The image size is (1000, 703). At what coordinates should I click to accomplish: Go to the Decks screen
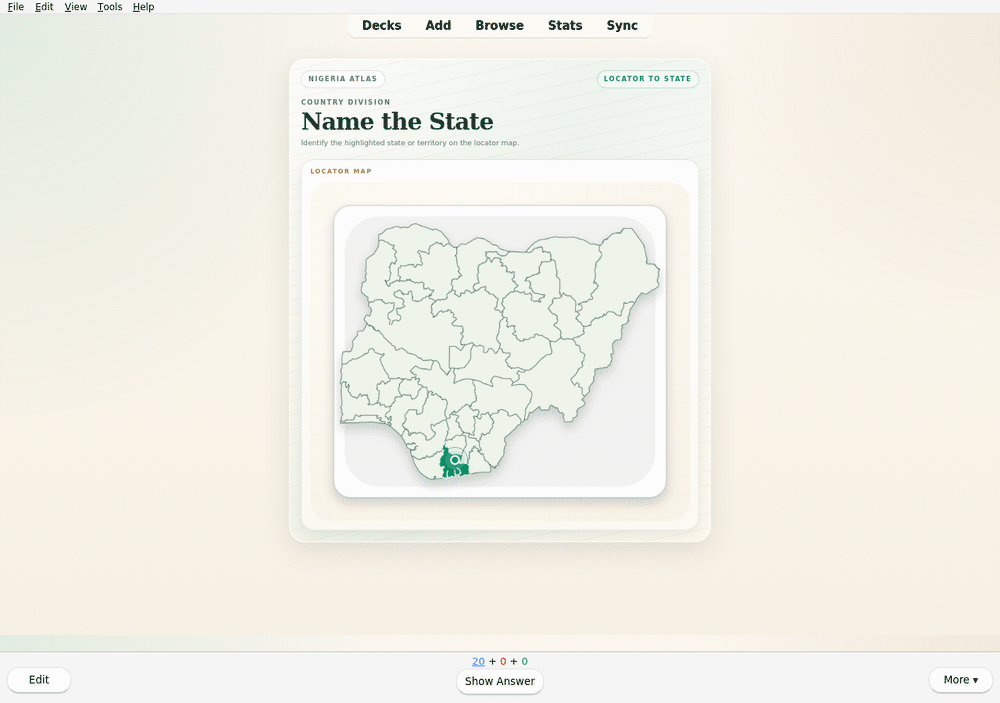tap(381, 26)
